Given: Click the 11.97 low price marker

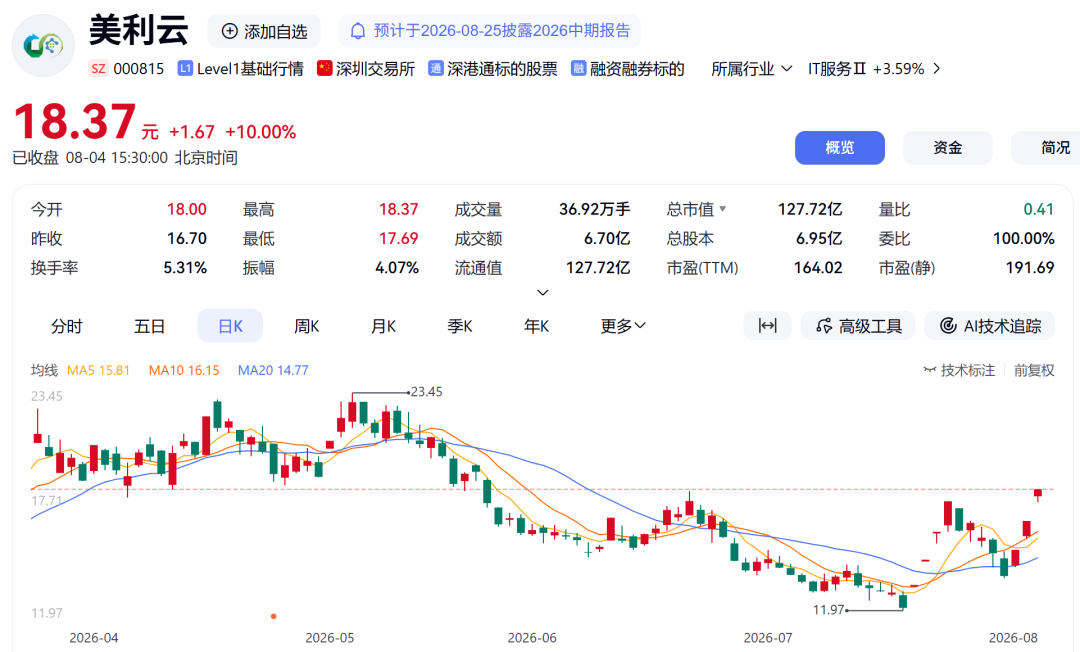Looking at the screenshot, I should pyautogui.click(x=829, y=609).
